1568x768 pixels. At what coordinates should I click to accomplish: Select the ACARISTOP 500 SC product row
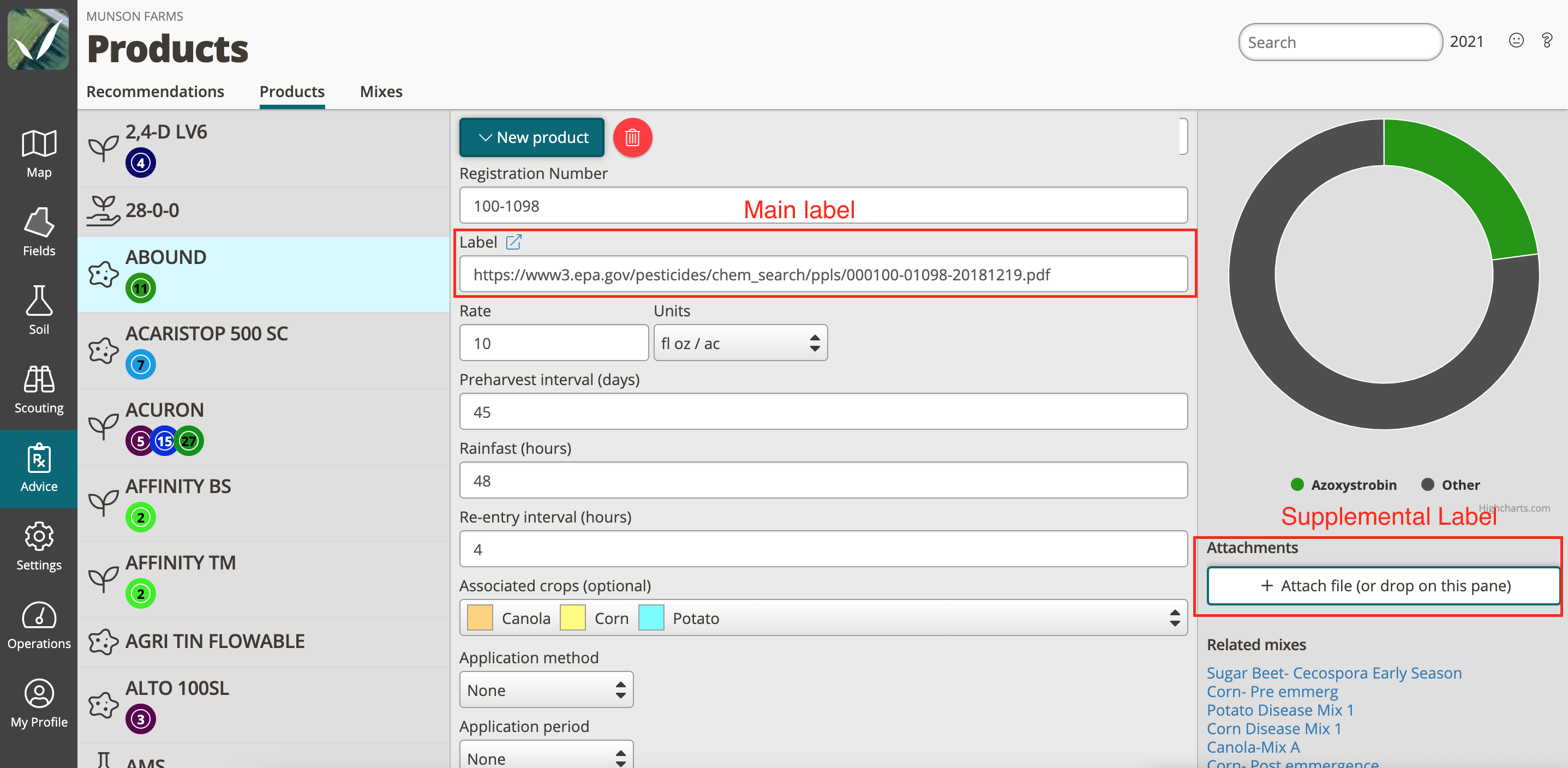tap(264, 351)
